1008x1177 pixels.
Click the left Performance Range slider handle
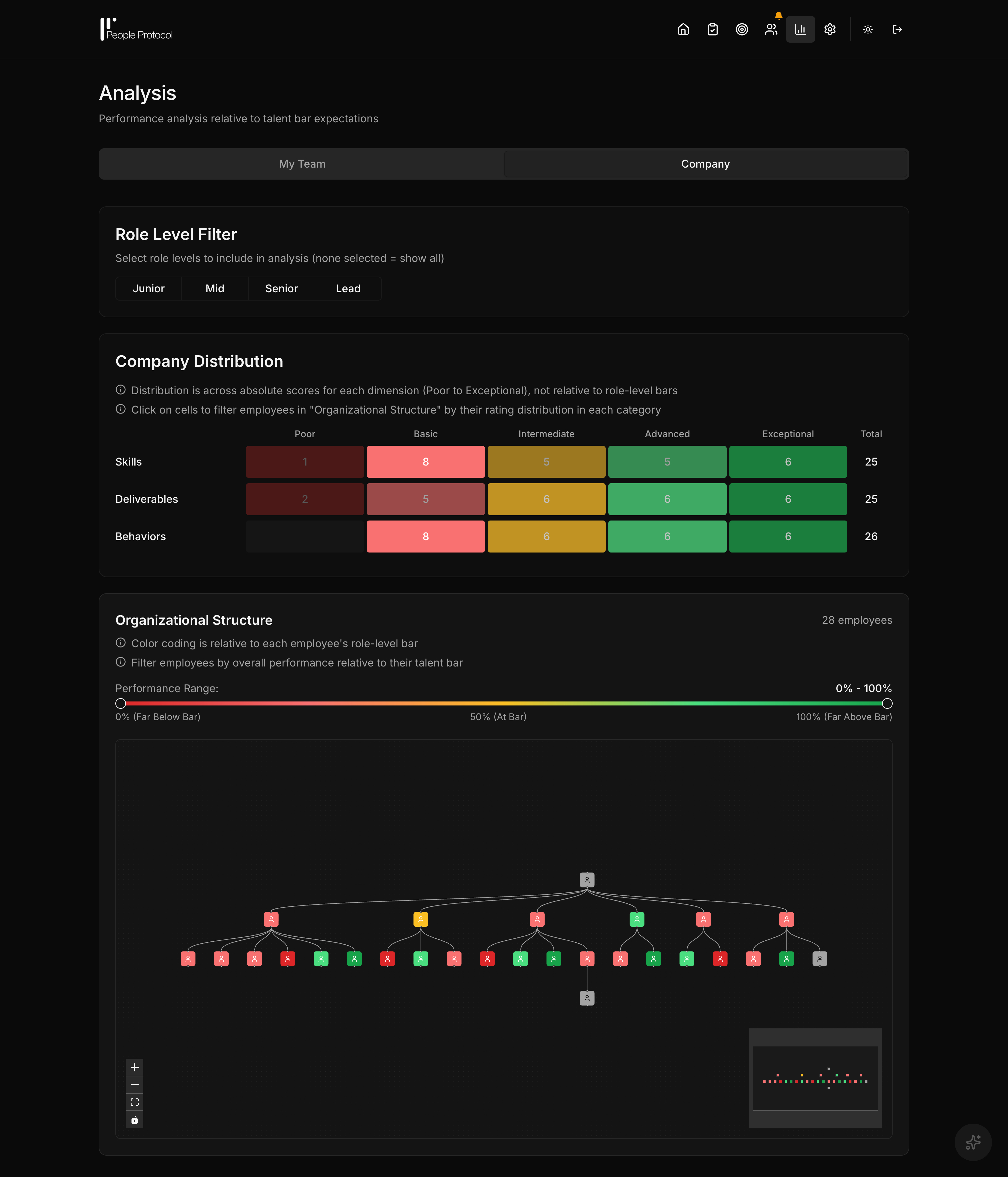[x=120, y=703]
